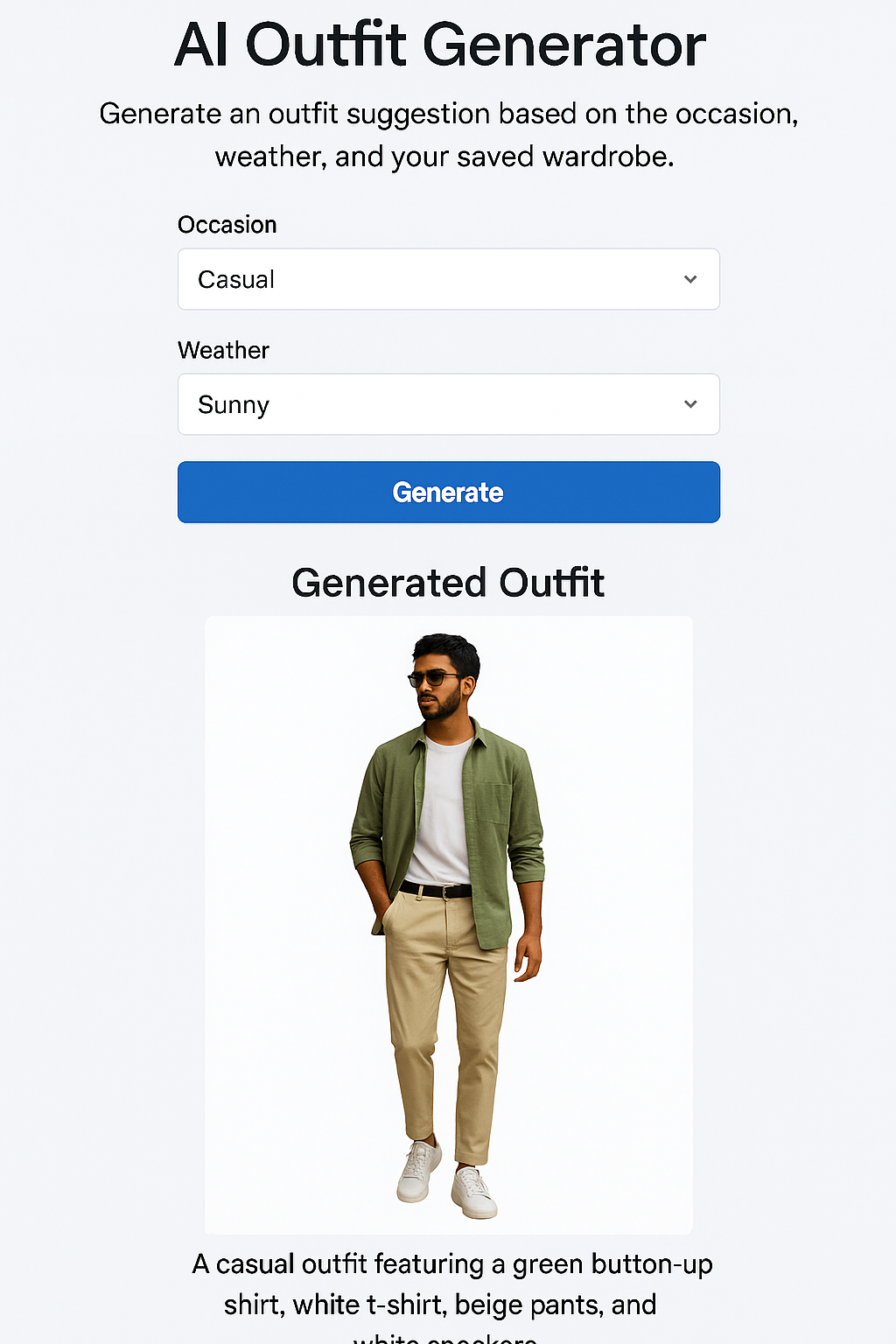Click the Generated Outfit heading
The image size is (896, 1344).
448,582
